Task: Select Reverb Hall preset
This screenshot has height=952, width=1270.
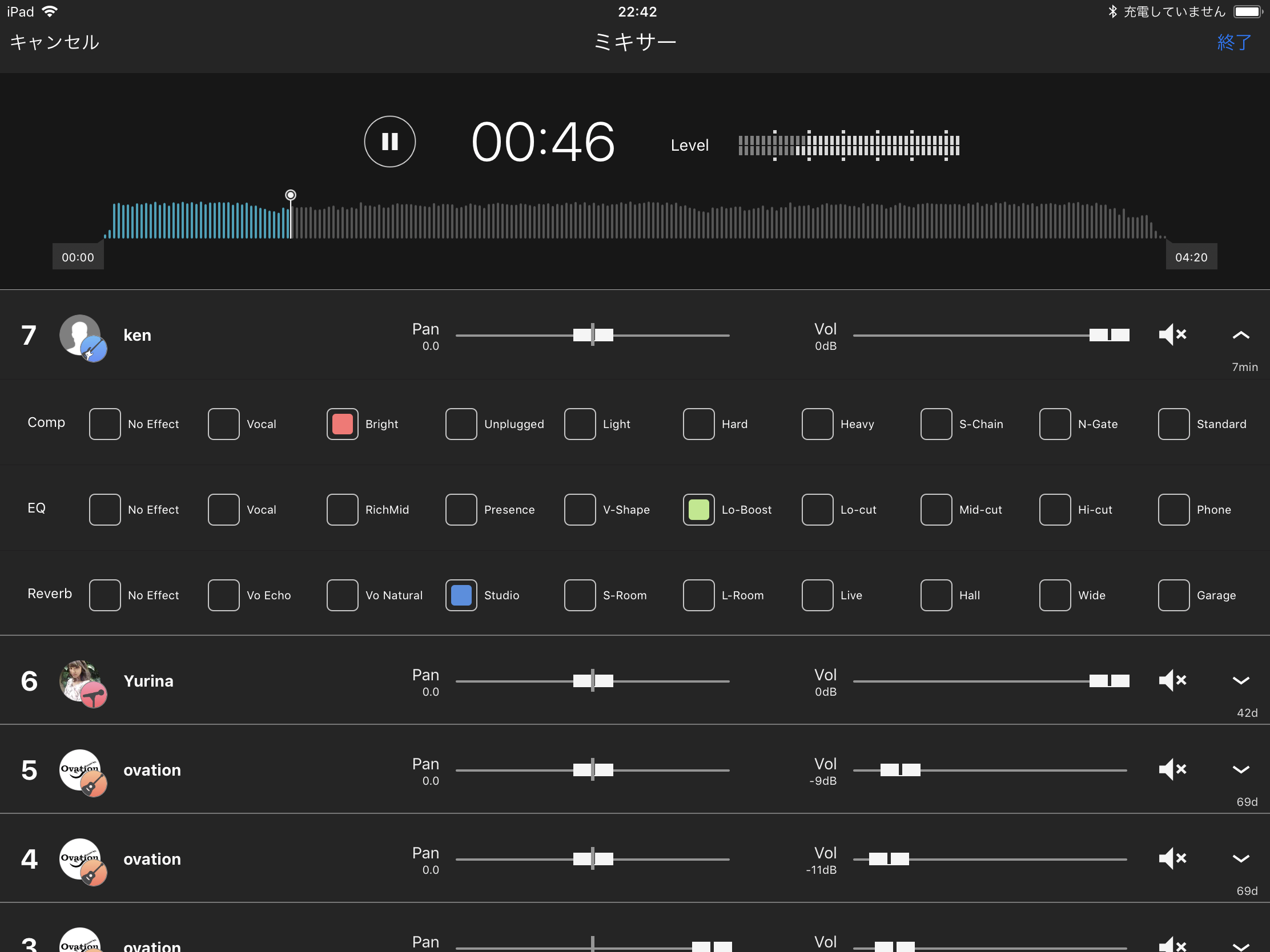Action: coord(937,595)
